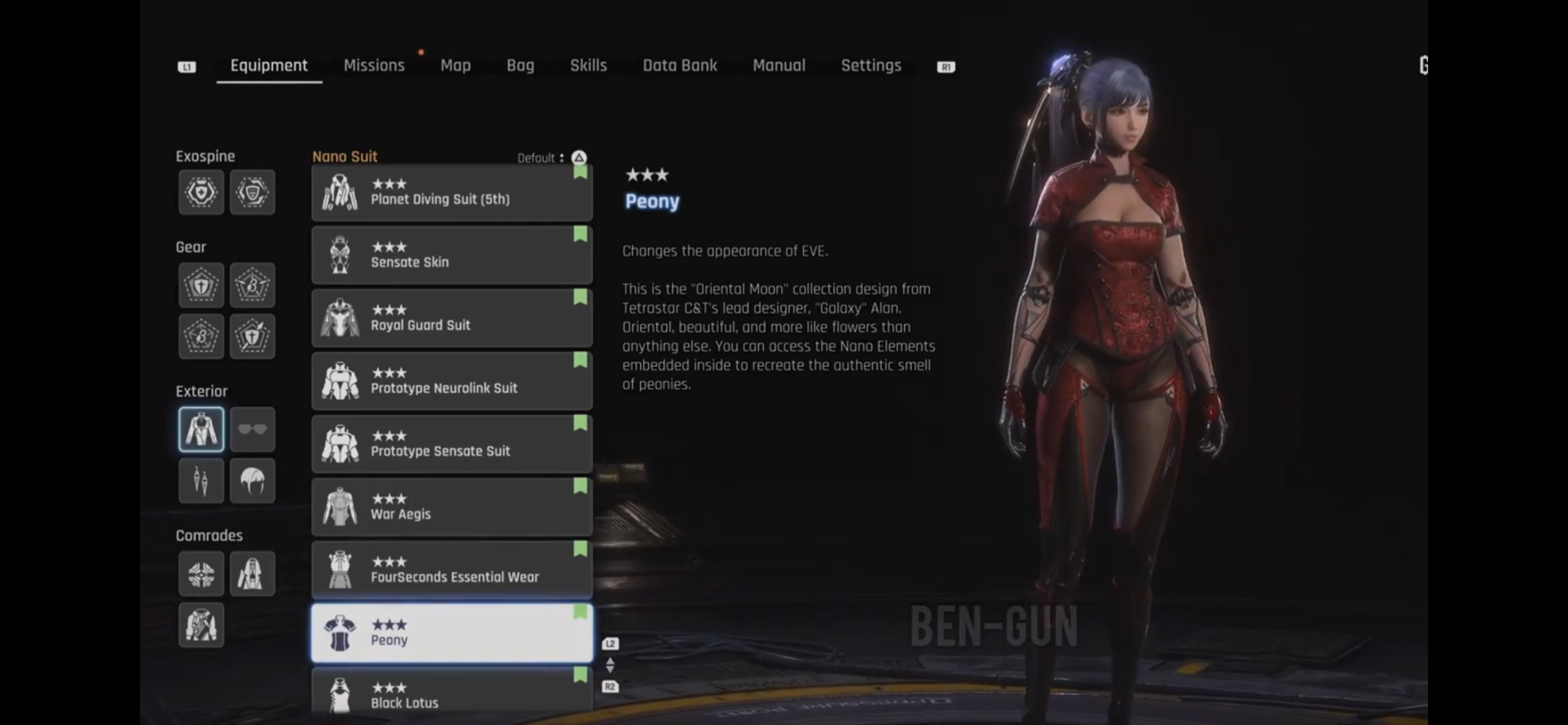This screenshot has height=725, width=1568.
Task: Click the "Nano Suit" list heading
Action: coord(345,156)
